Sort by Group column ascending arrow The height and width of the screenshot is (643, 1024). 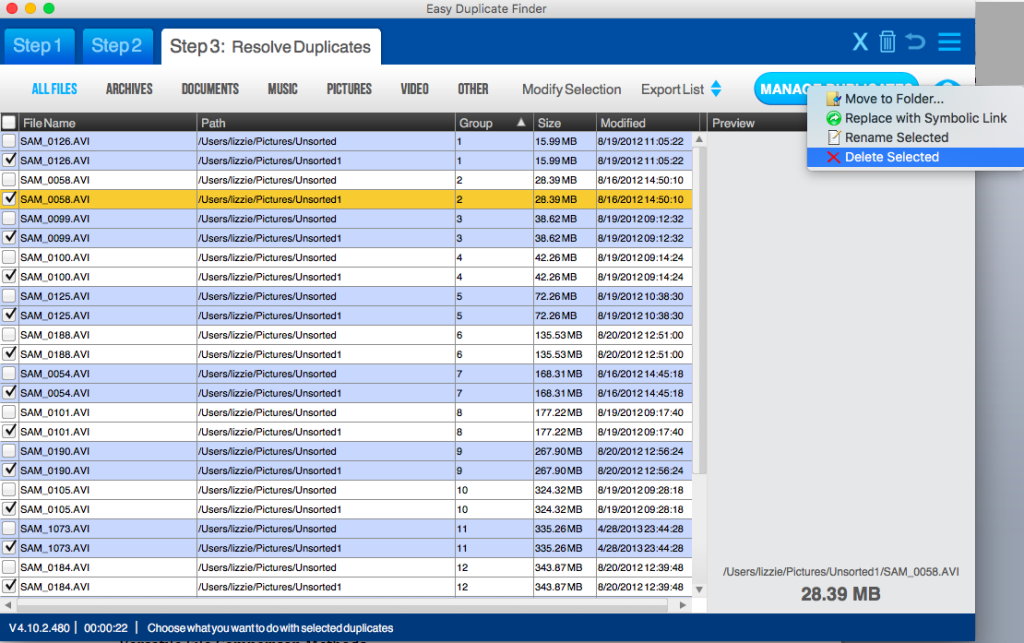click(520, 122)
